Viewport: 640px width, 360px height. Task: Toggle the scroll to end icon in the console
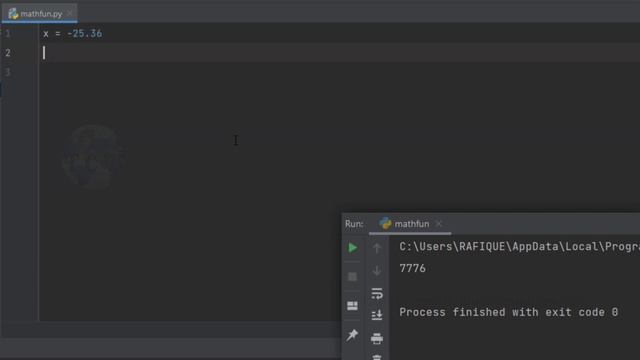377,315
